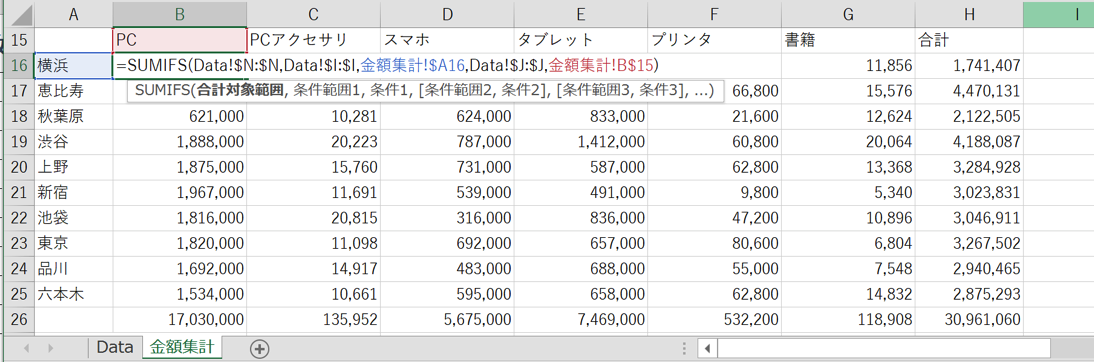Click the 横浜 cell in column A
1094x362 pixels.
click(74, 66)
